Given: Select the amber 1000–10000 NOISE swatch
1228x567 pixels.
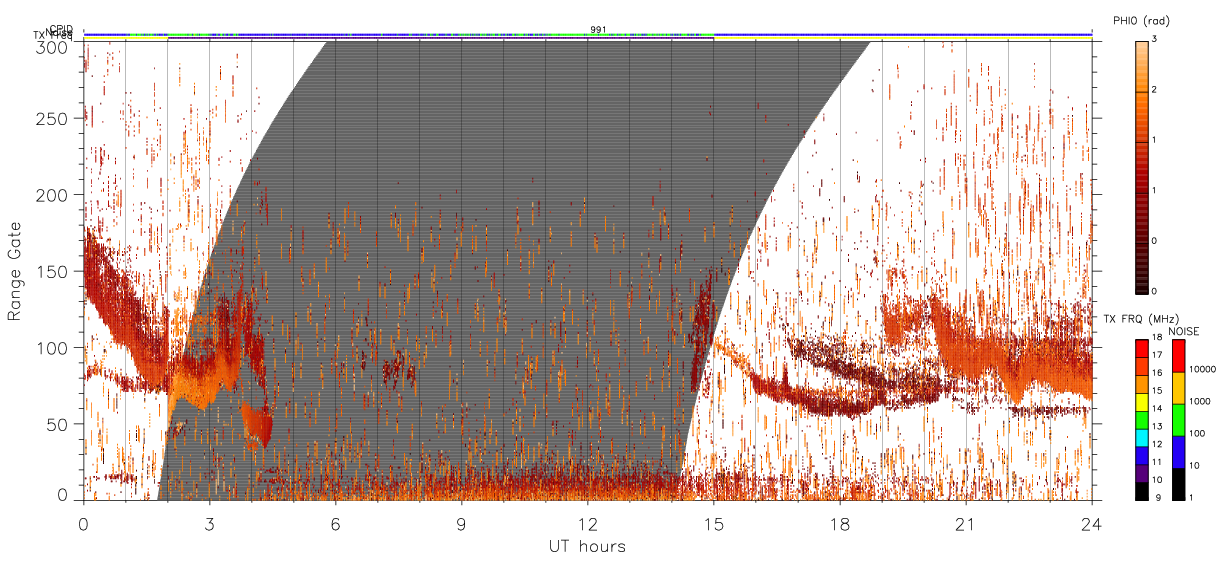Looking at the screenshot, I should (1177, 388).
